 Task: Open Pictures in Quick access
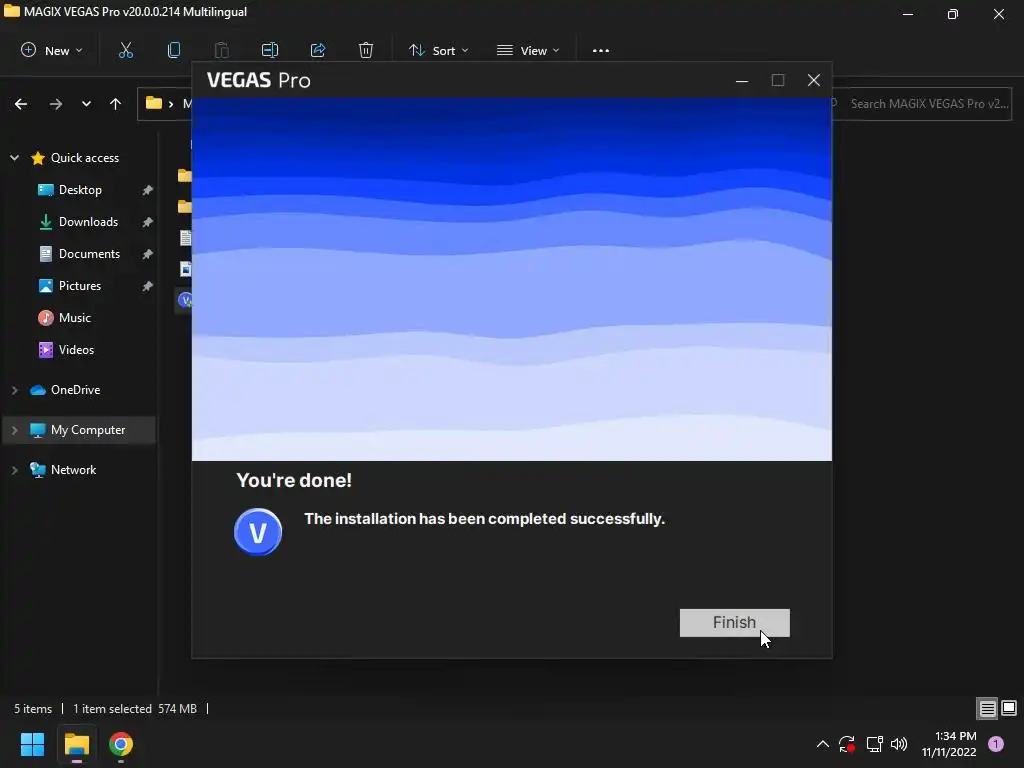(x=79, y=285)
